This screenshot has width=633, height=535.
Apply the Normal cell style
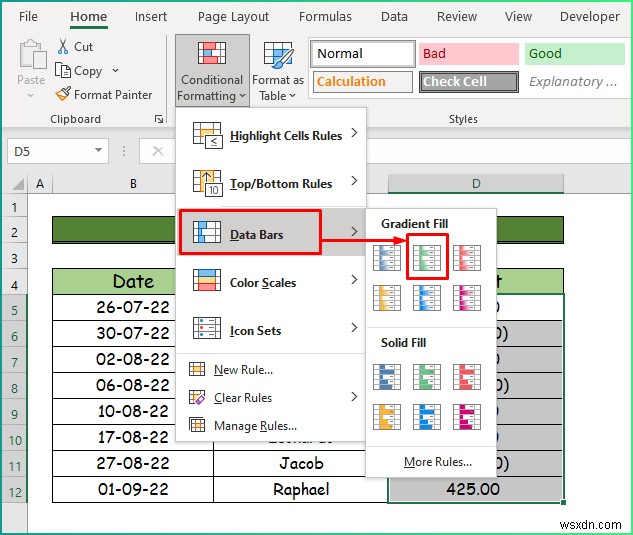[x=363, y=54]
